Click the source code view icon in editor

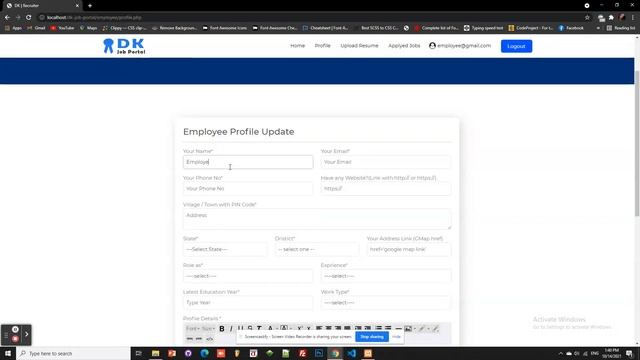tap(209, 339)
